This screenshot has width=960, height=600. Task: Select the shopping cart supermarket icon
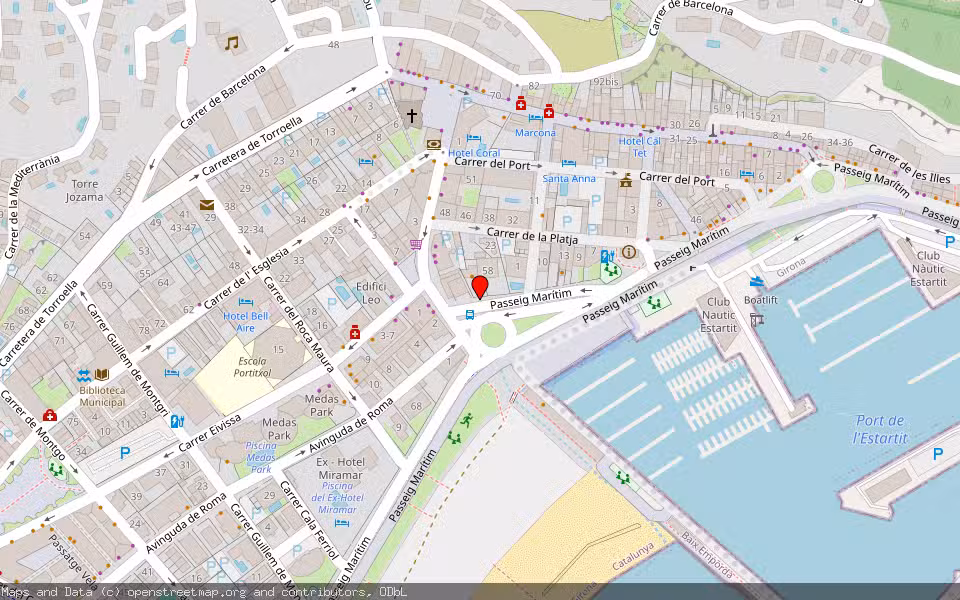[x=415, y=244]
